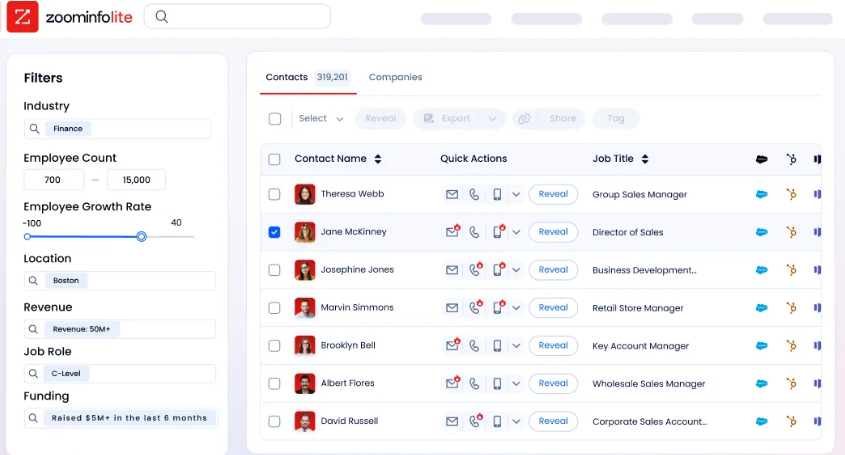Screen dimensions: 845x455
Task: Click Salesforce cloud icon in Theresa Webb row
Action: [761, 194]
